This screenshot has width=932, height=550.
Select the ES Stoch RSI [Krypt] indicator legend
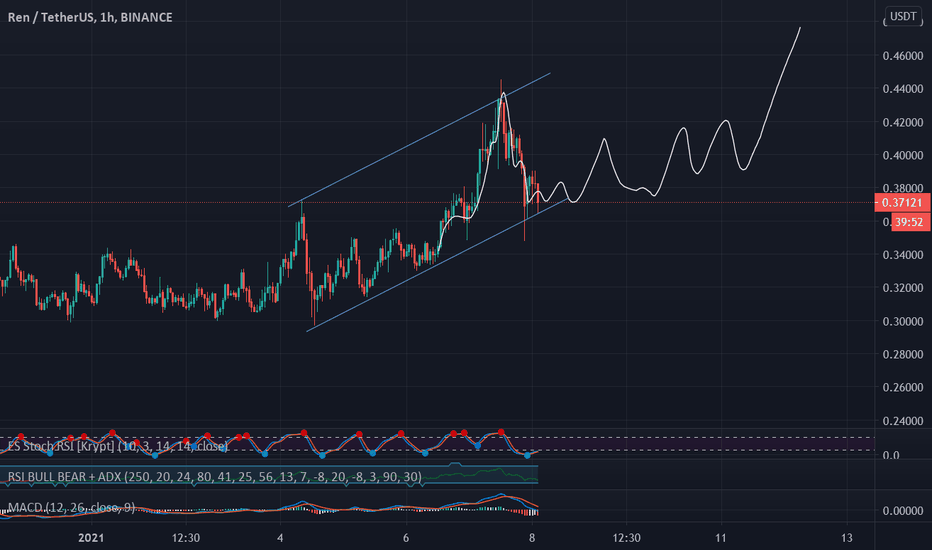tap(118, 446)
